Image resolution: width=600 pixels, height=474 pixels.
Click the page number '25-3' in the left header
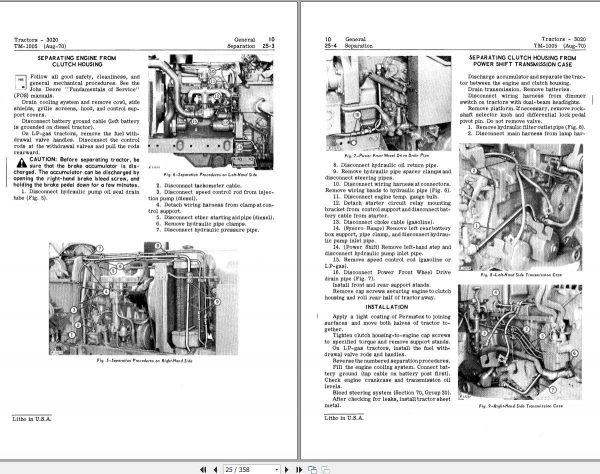click(268, 46)
